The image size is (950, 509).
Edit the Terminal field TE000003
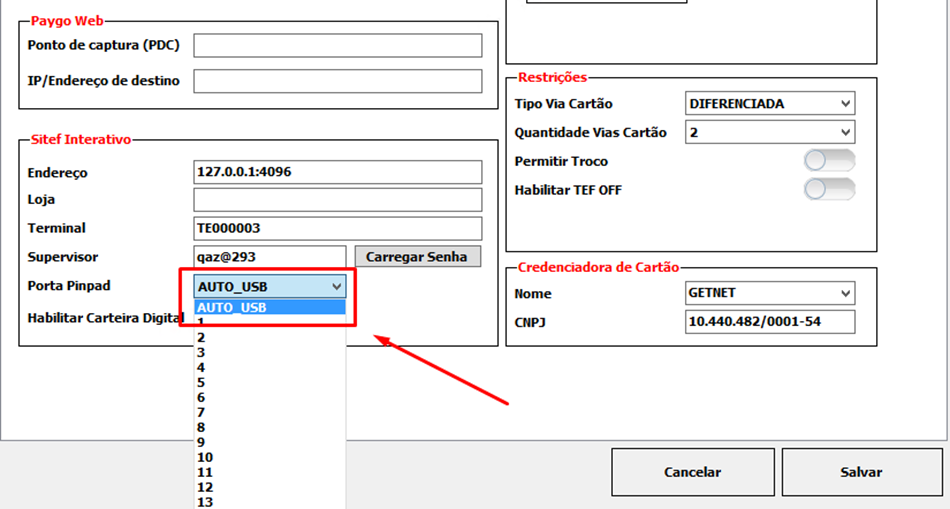coord(337,228)
